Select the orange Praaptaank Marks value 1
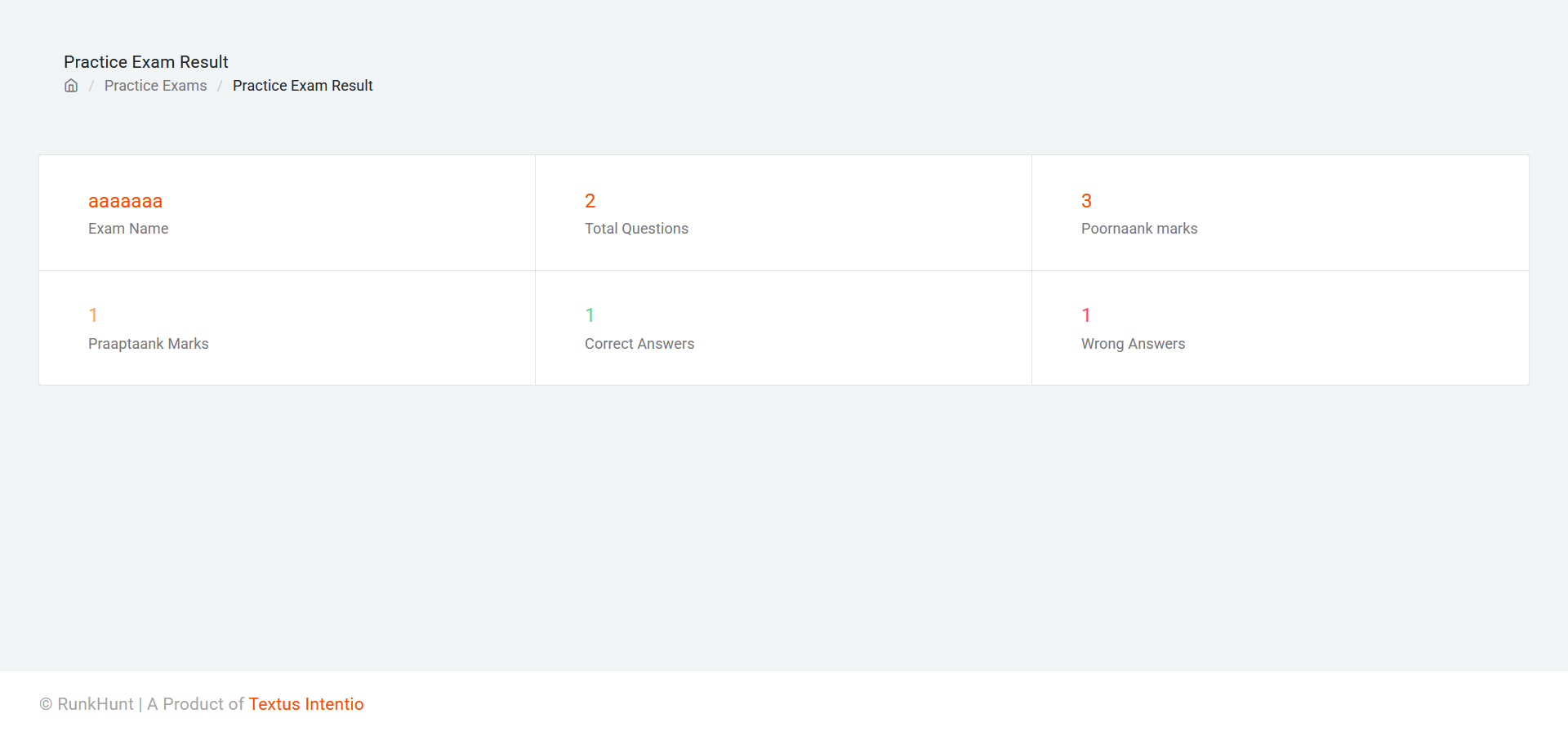The image size is (1568, 736). tap(93, 315)
